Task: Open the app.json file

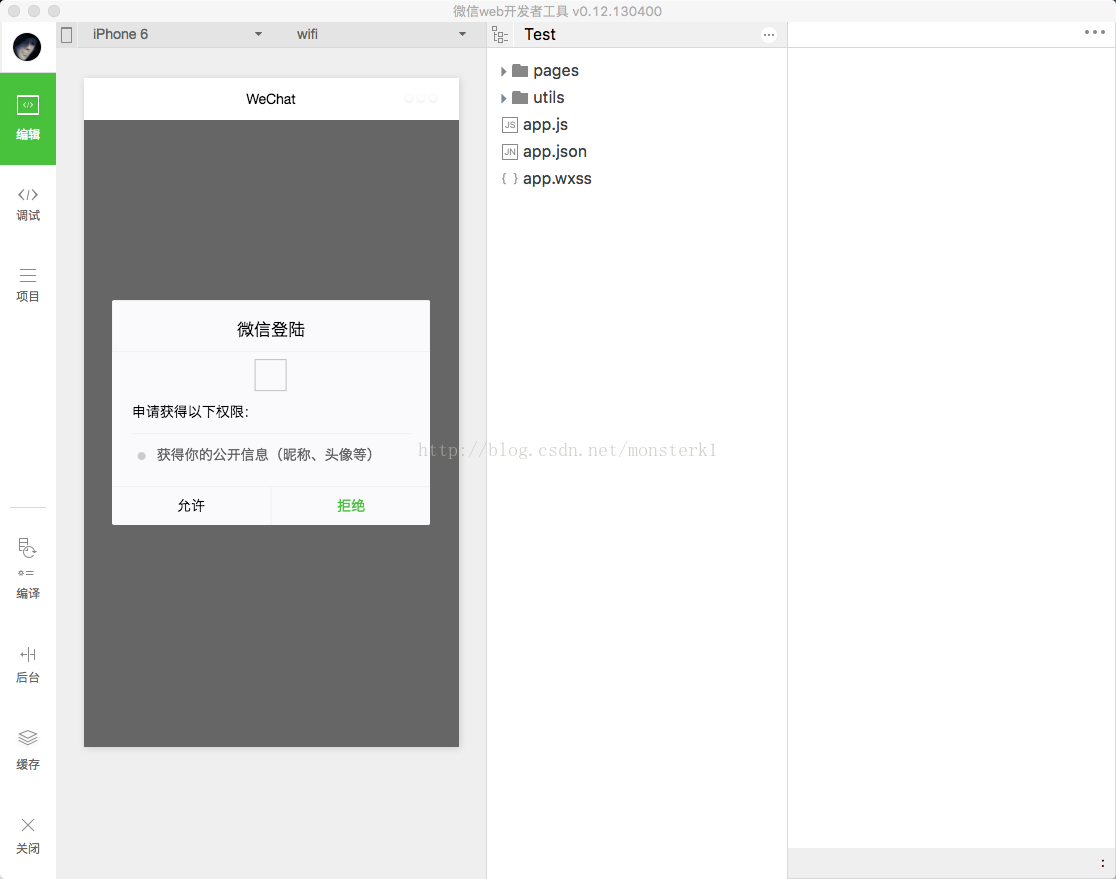Action: (x=554, y=152)
